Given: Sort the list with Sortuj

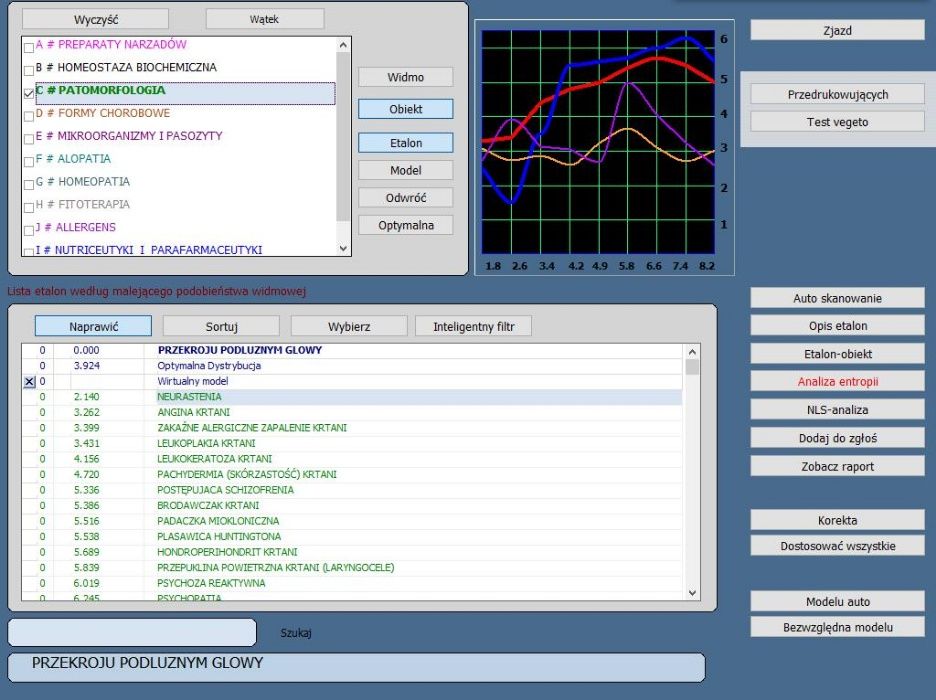Looking at the screenshot, I should point(221,326).
